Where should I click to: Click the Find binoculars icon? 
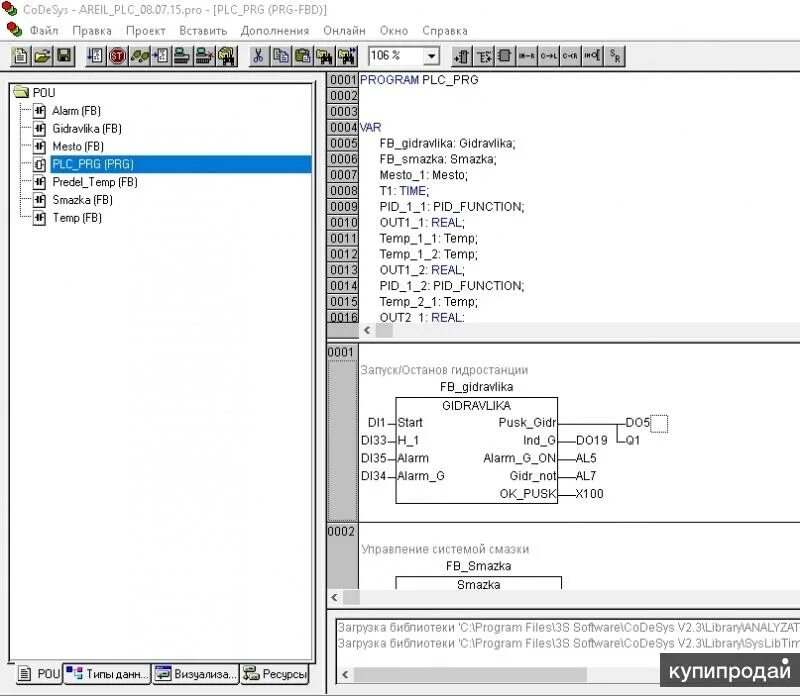tap(324, 56)
